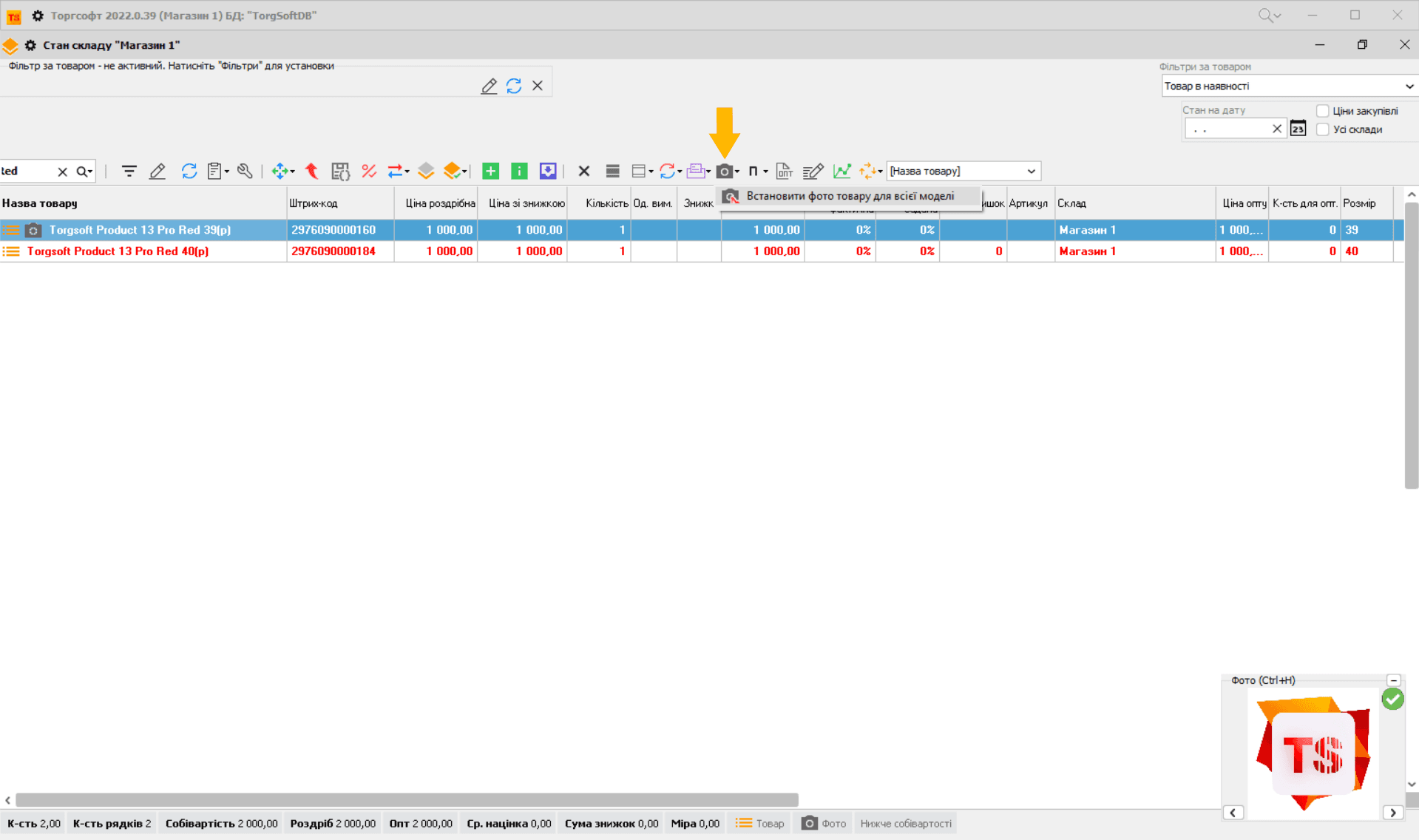1419x840 pixels.
Task: Click the camera photo icon in toolbar
Action: pos(726,171)
